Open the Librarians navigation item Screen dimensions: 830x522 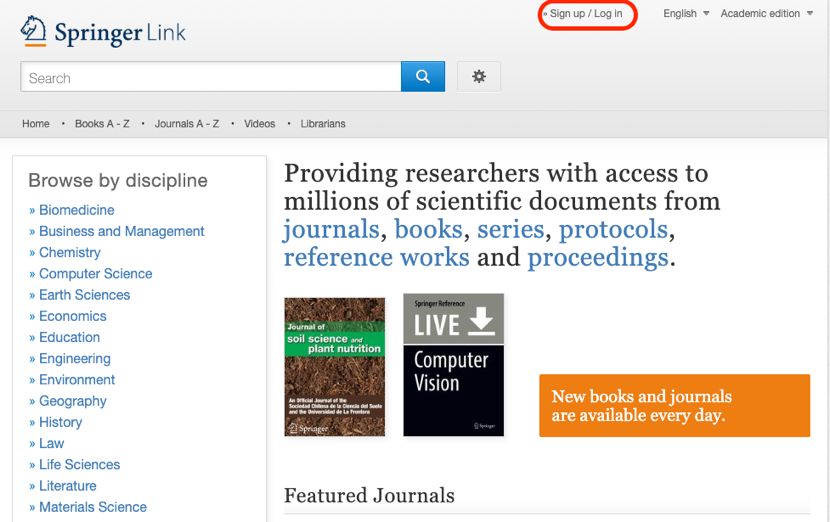pyautogui.click(x=323, y=124)
